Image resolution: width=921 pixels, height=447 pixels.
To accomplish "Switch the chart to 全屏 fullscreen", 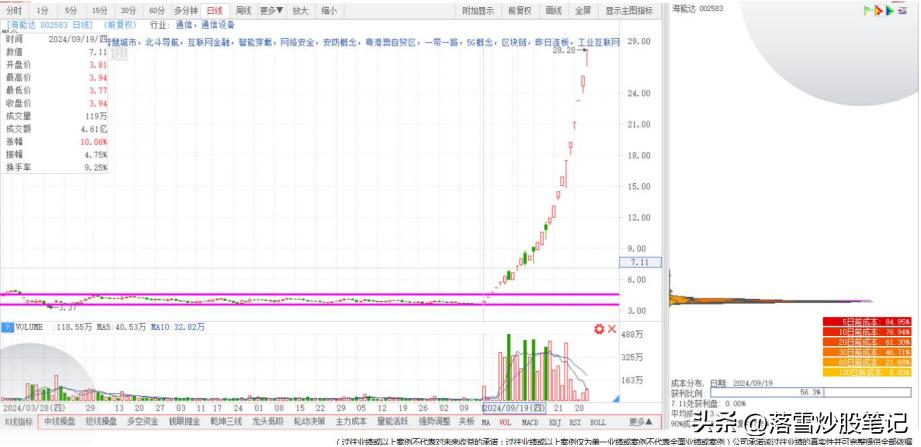I will click(583, 11).
